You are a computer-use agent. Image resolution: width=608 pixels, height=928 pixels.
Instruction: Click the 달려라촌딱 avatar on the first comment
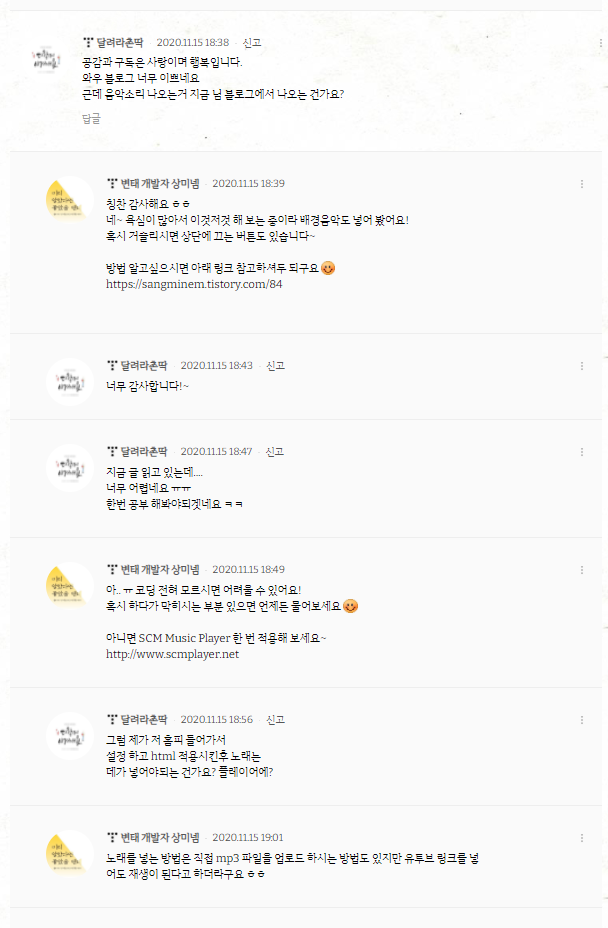coord(46,59)
